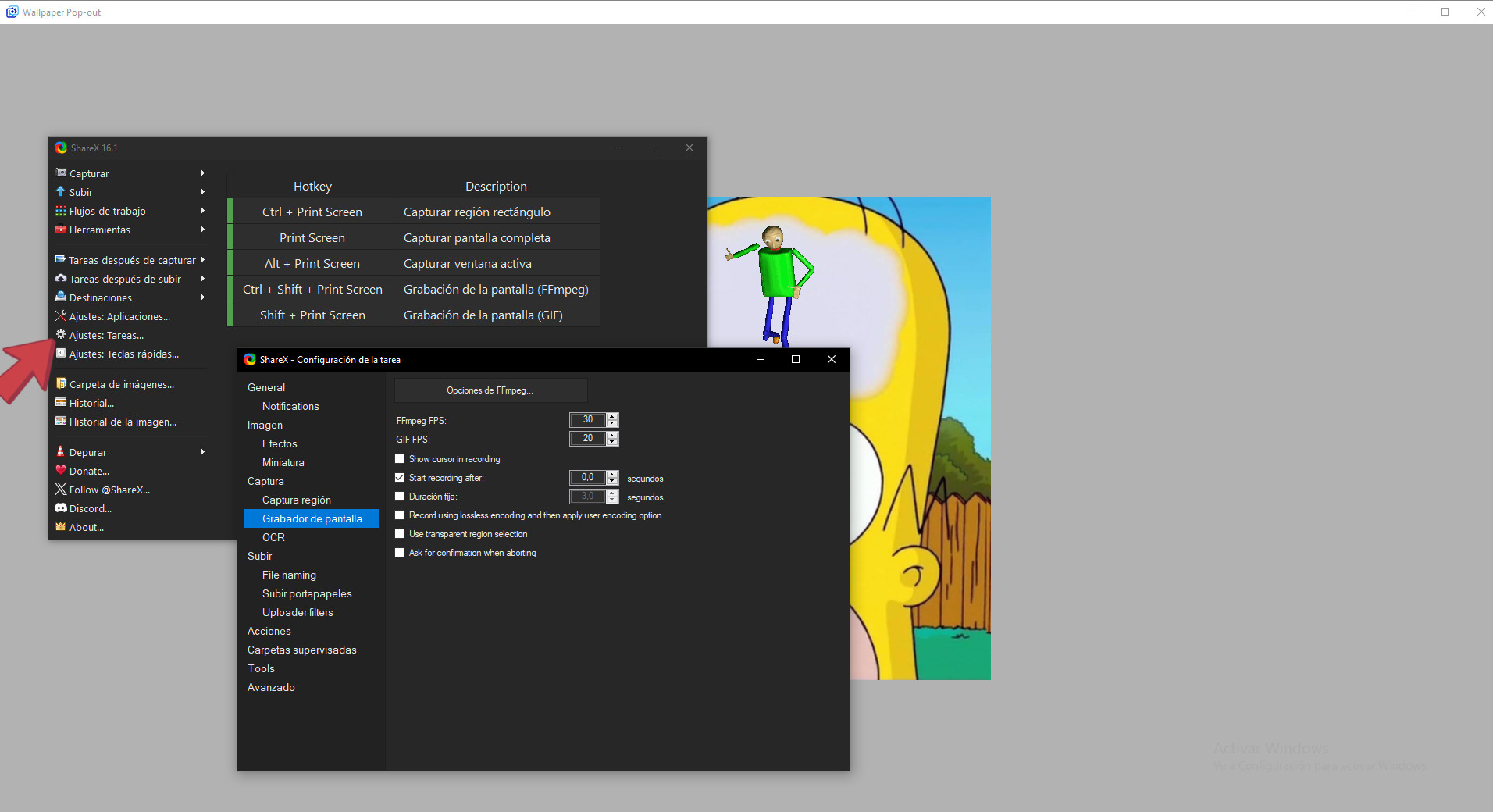The height and width of the screenshot is (812, 1493).
Task: Select Grabador de pantalla tree item
Action: 312,518
